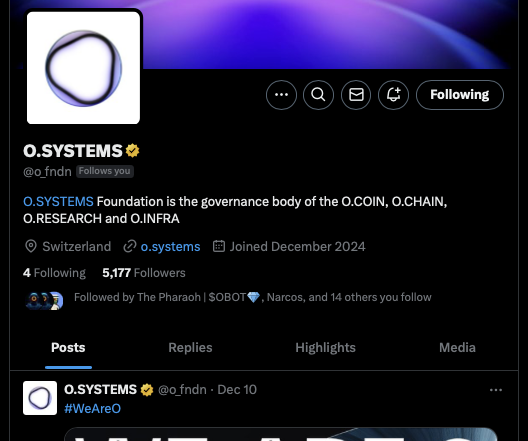This screenshot has height=441, width=528.
Task: Open the @o_fndn handle on the post
Action: pyautogui.click(x=182, y=390)
